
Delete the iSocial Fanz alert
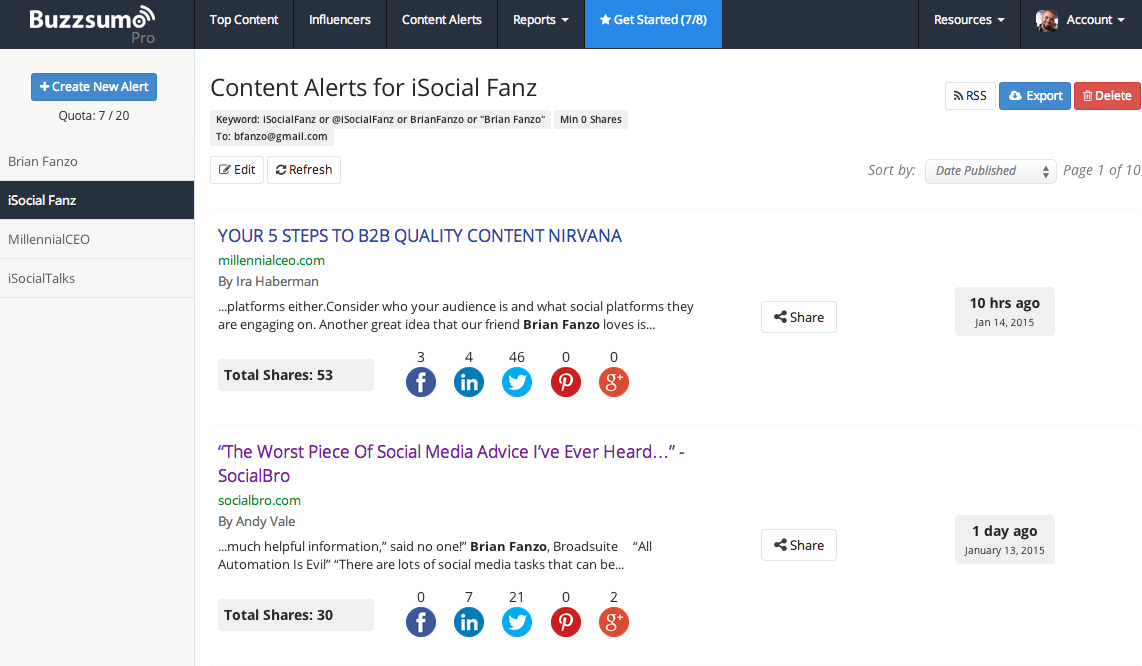point(1107,95)
